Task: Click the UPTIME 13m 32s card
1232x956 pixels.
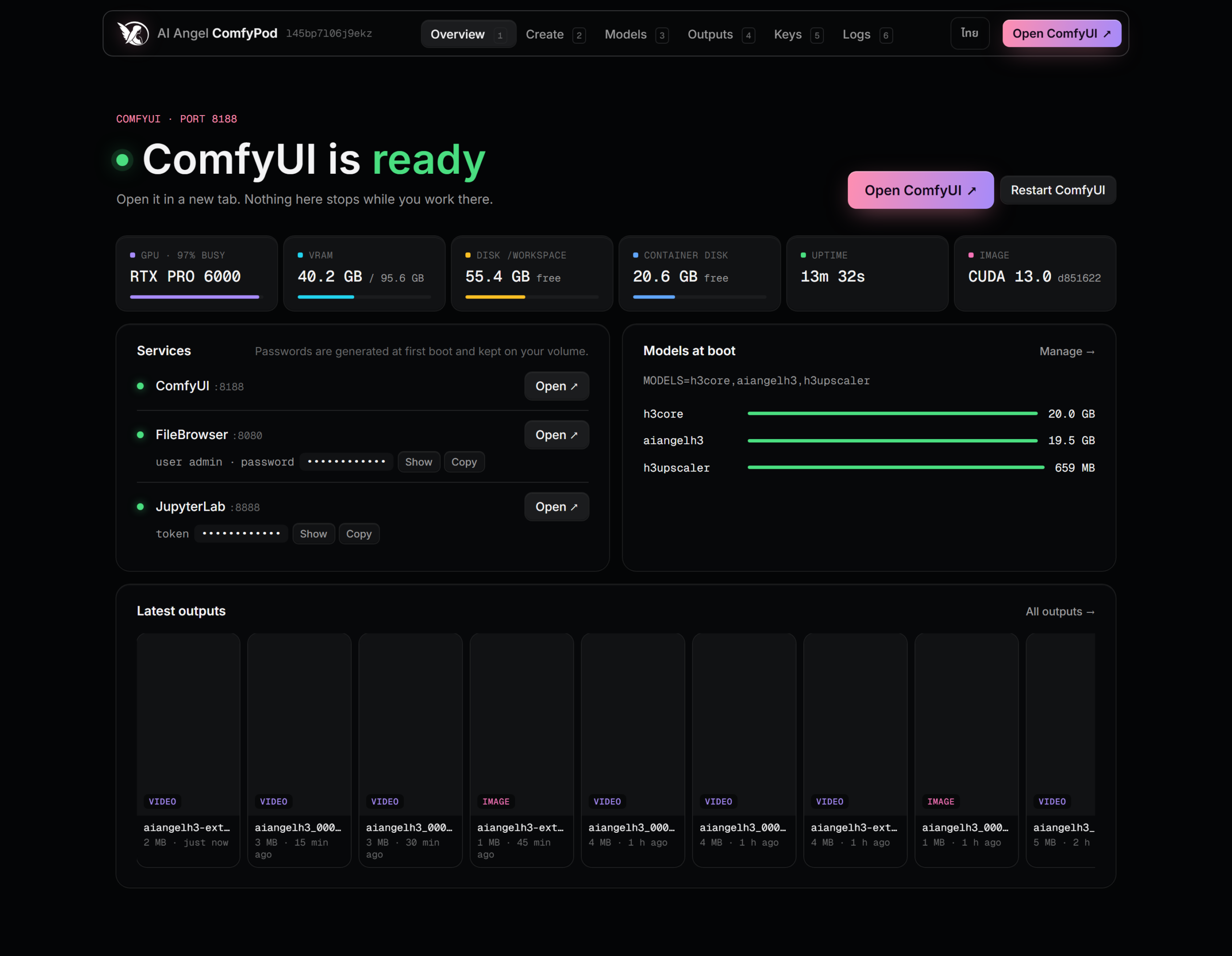Action: 867,274
